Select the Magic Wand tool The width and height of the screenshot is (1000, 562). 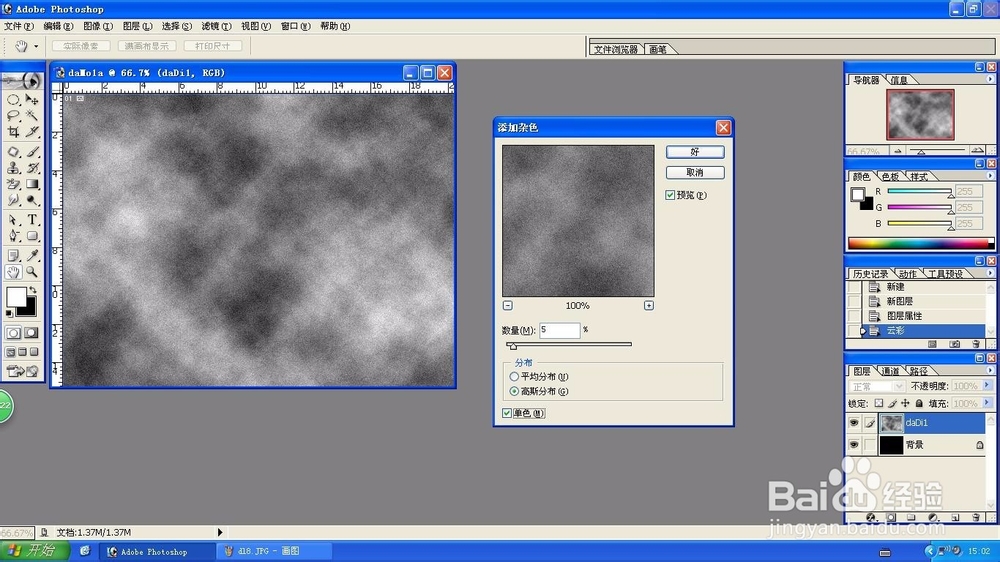tap(32, 116)
